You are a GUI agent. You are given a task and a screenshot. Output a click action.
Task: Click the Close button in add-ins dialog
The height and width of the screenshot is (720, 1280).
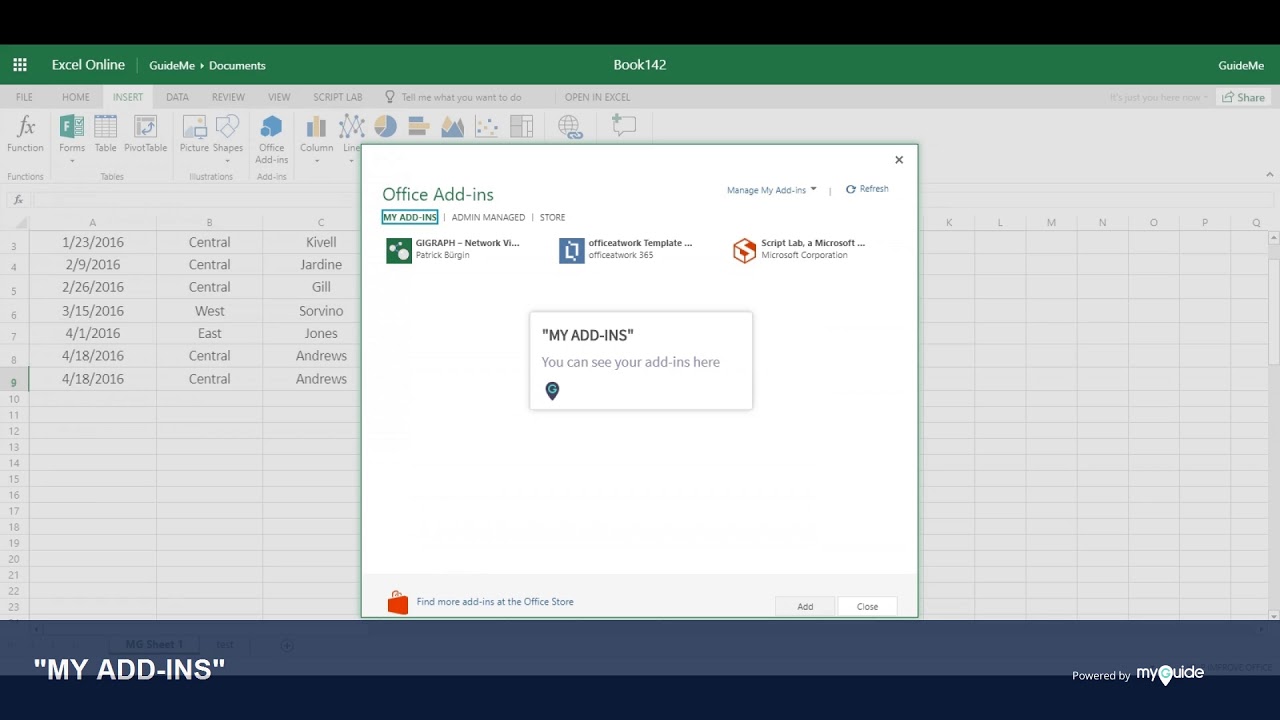[867, 607]
